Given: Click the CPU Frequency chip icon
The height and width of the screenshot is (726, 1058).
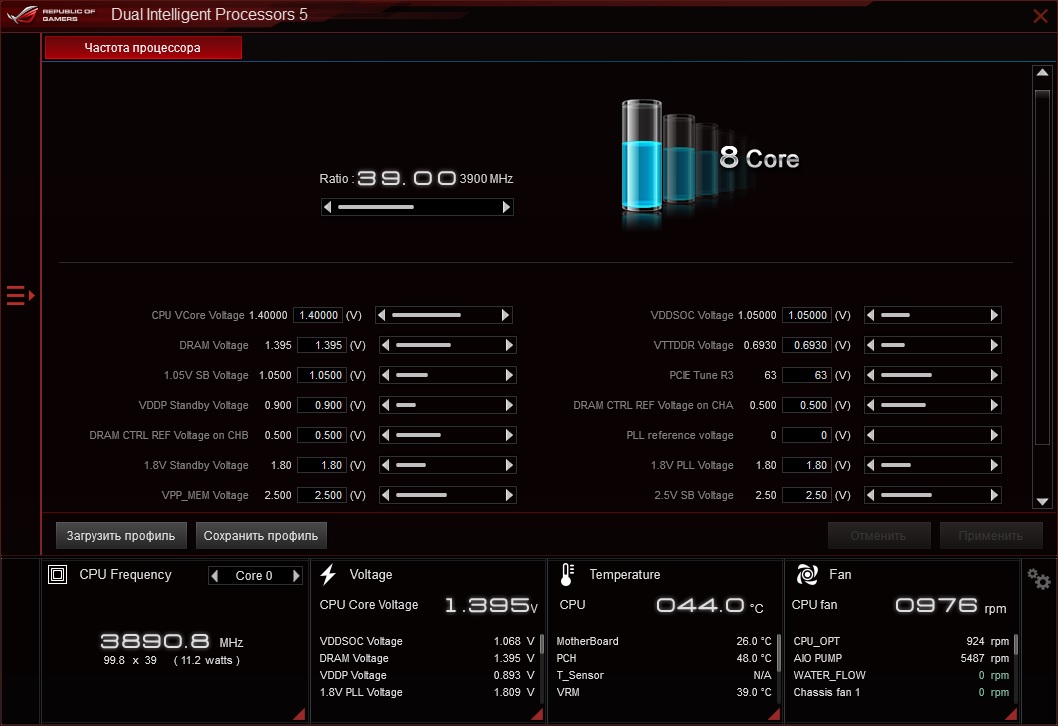Looking at the screenshot, I should 57,574.
